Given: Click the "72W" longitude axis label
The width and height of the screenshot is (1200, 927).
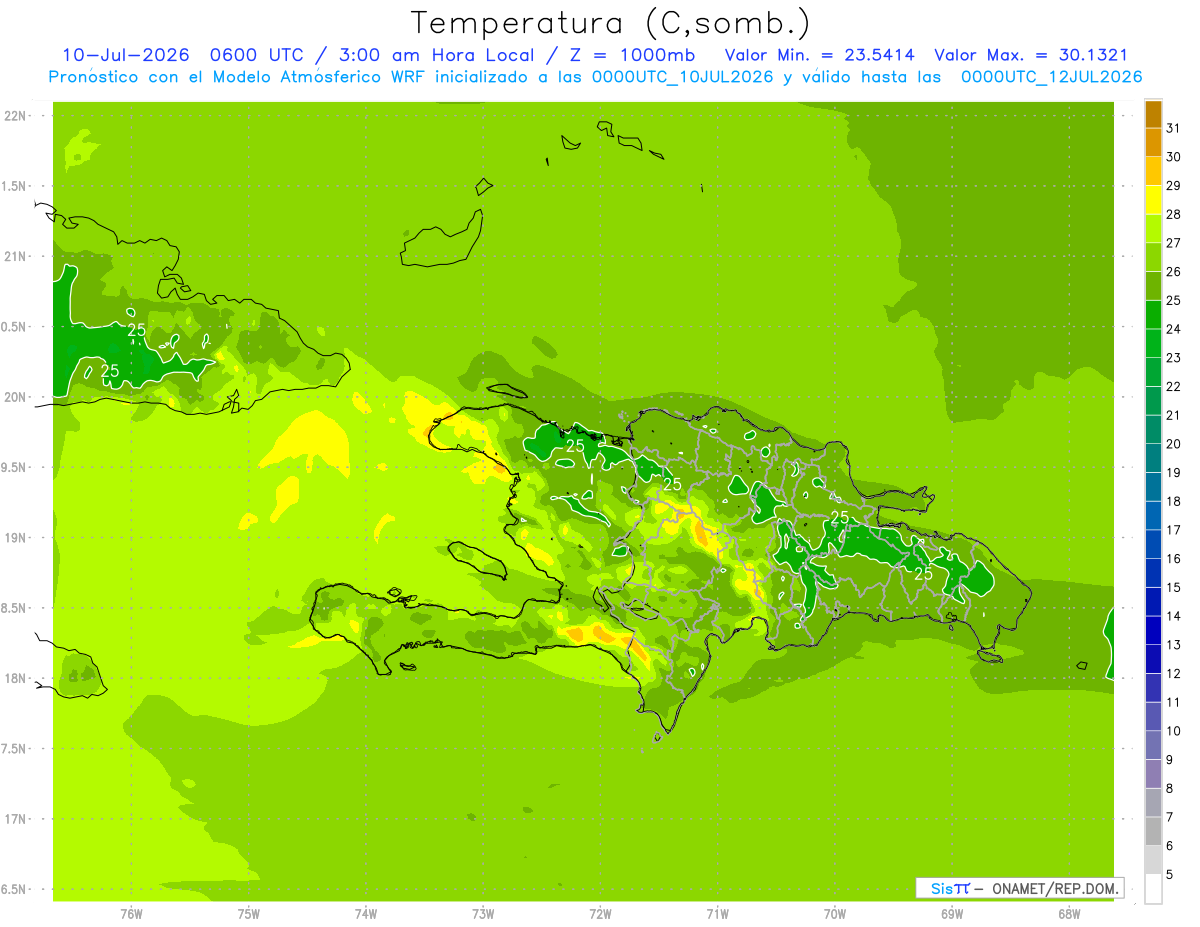Looking at the screenshot, I should point(600,914).
